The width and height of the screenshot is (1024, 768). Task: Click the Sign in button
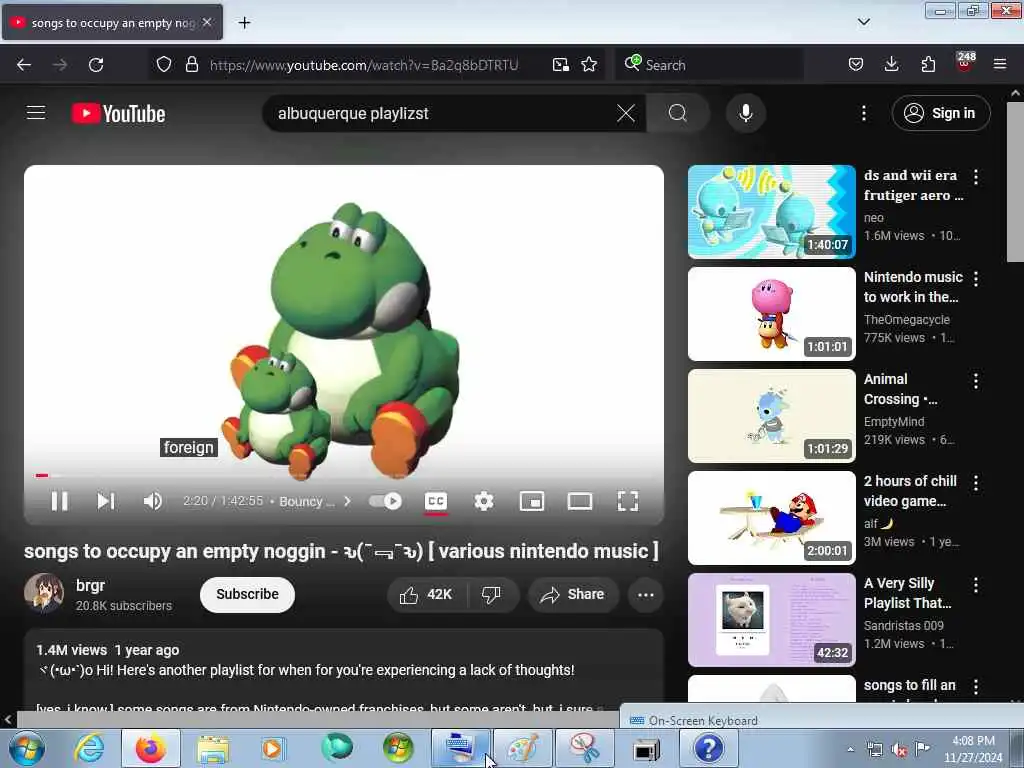(x=941, y=113)
